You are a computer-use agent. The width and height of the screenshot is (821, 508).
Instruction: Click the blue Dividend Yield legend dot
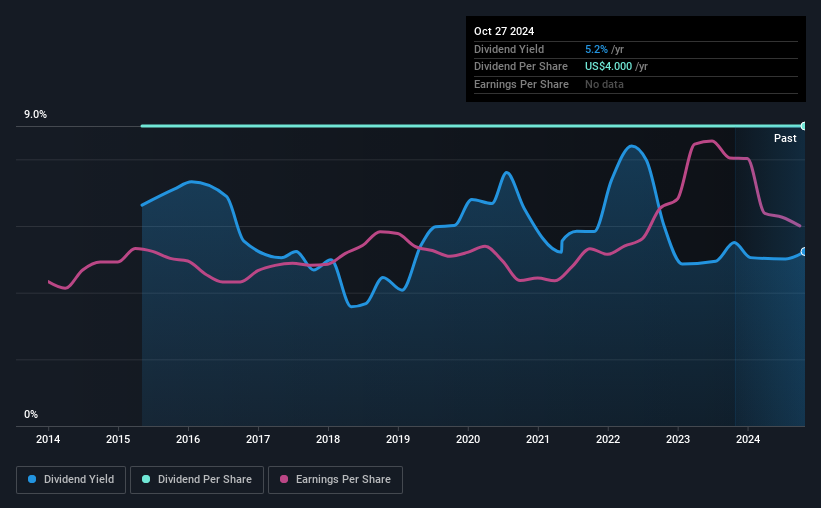32,479
